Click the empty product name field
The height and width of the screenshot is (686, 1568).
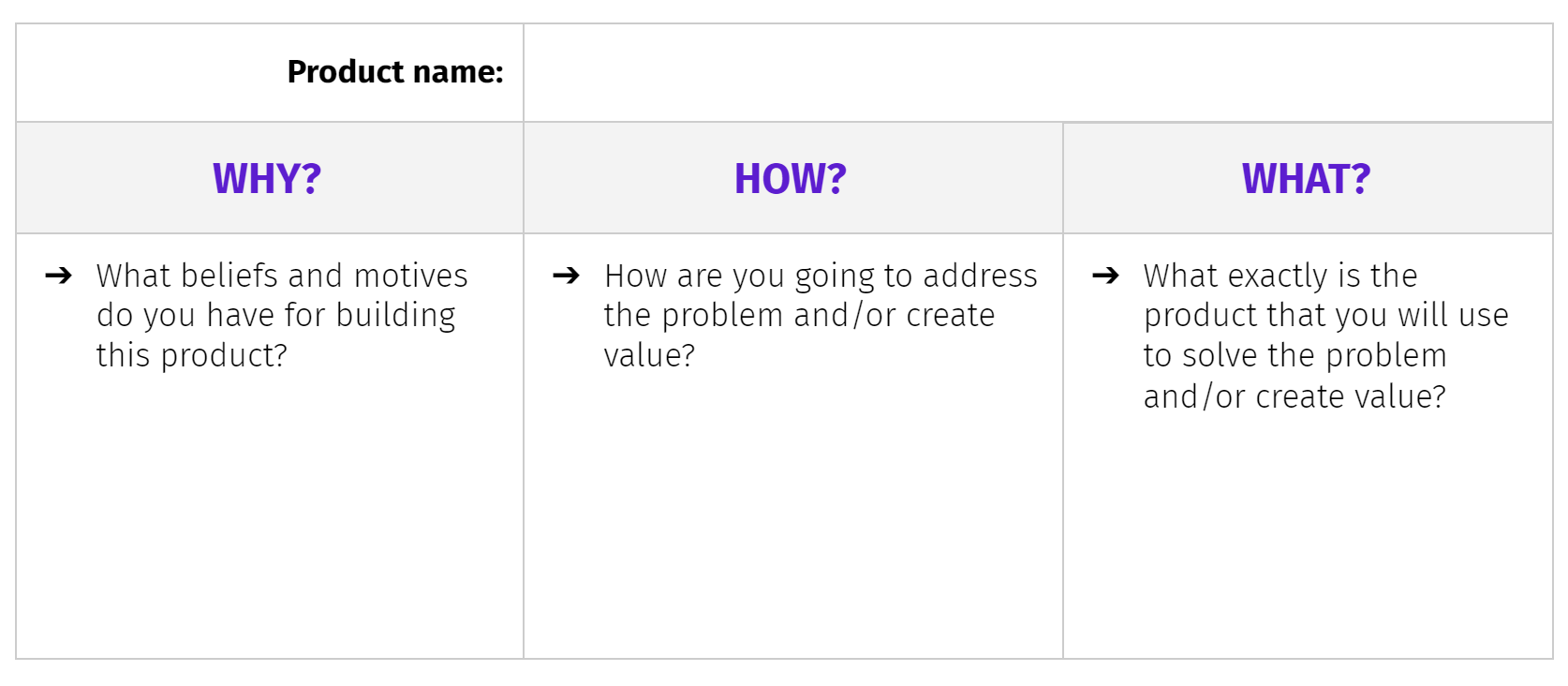pos(1038,73)
